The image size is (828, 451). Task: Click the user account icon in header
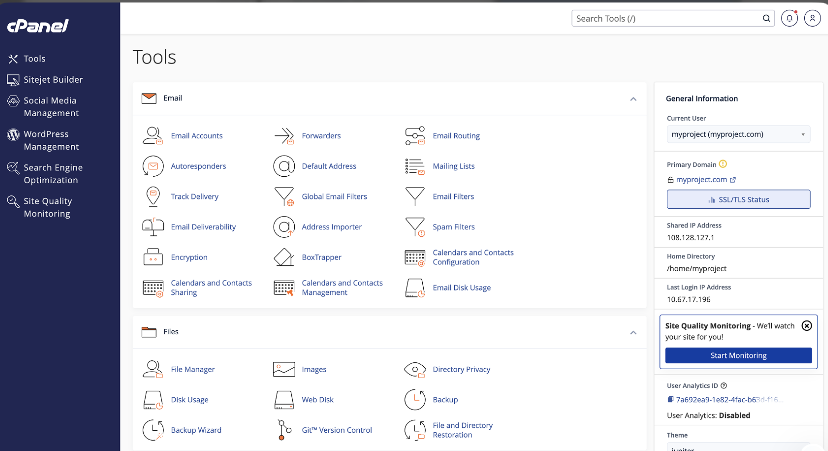pyautogui.click(x=811, y=18)
